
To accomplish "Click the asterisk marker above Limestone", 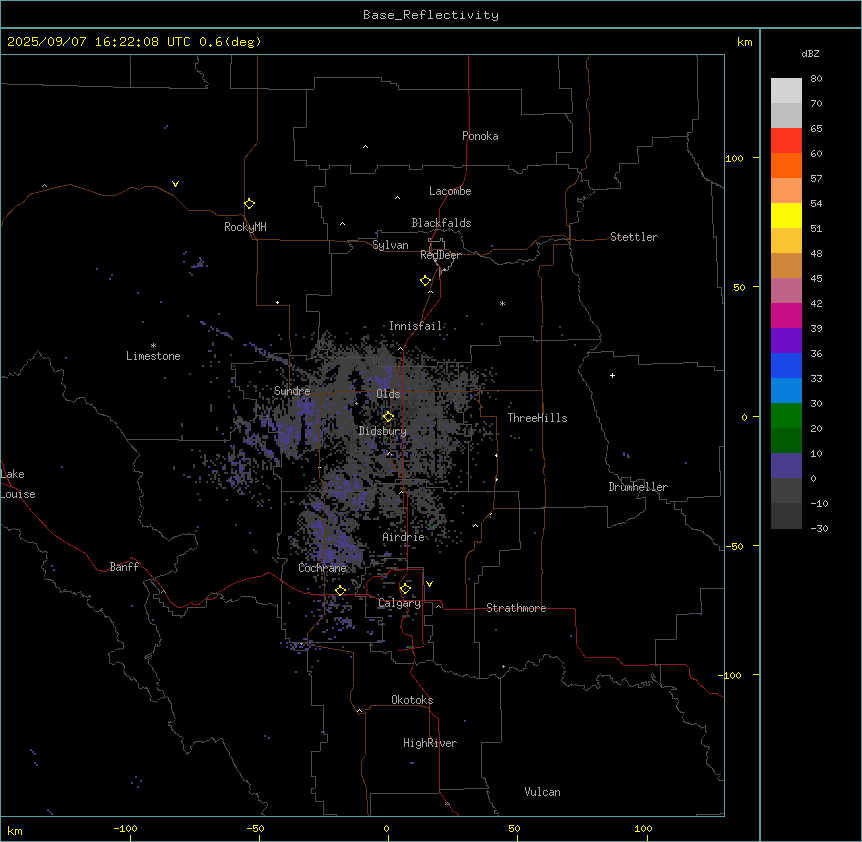I will pyautogui.click(x=153, y=346).
